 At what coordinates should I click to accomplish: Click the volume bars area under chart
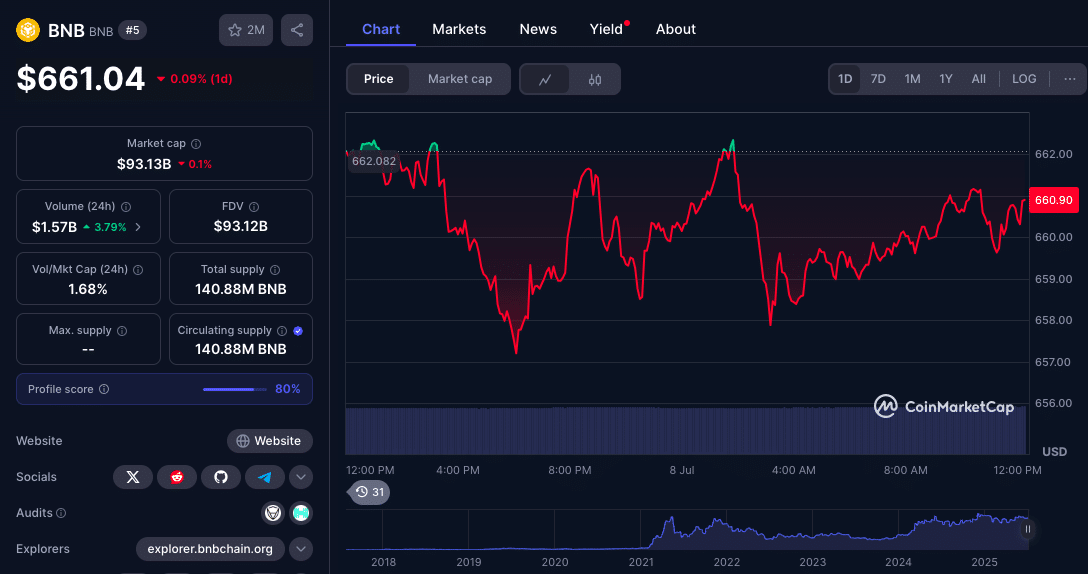686,431
